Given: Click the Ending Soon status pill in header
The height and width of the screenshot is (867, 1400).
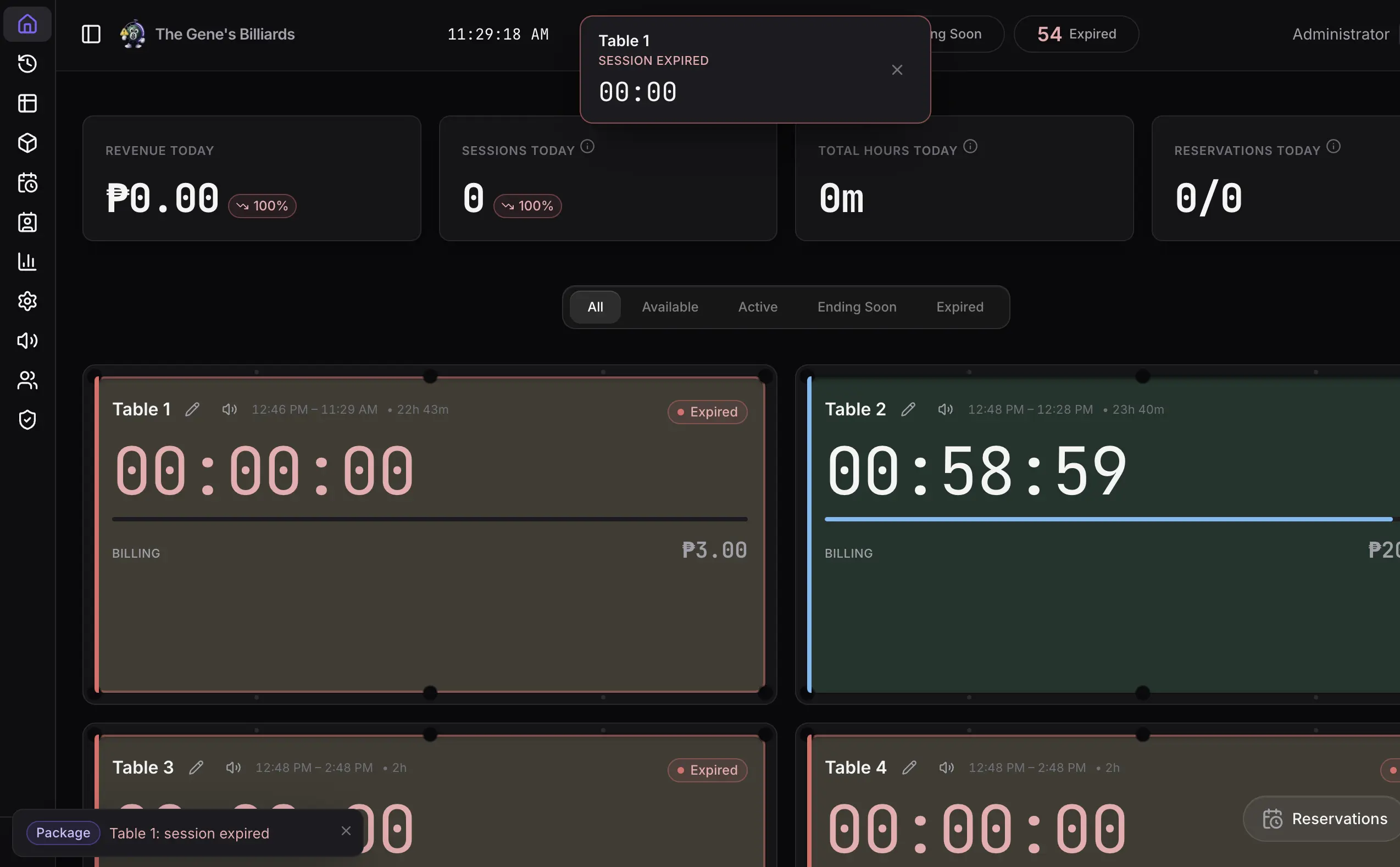Looking at the screenshot, I should coord(966,34).
